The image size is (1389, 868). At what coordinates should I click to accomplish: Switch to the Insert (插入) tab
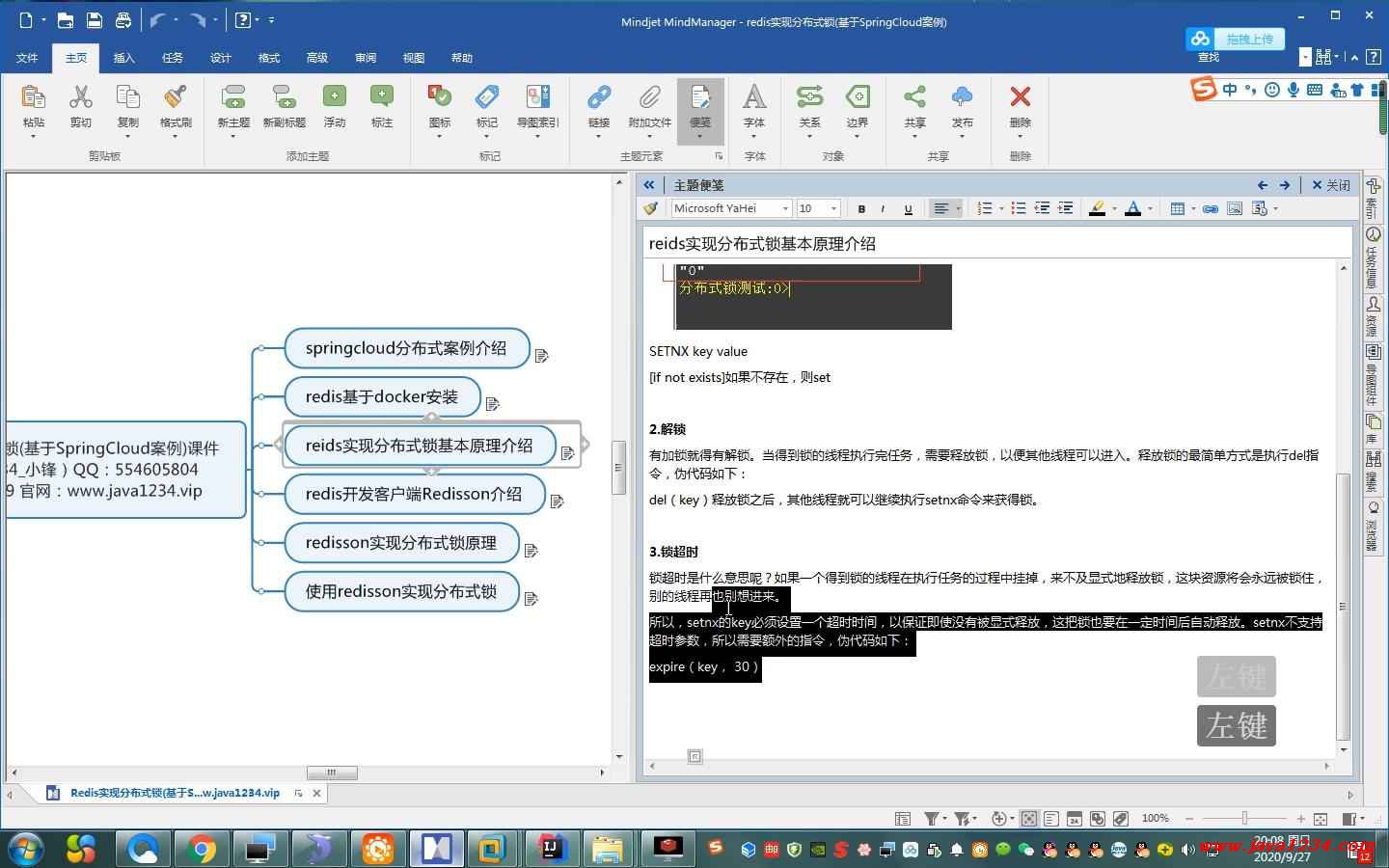click(x=124, y=58)
